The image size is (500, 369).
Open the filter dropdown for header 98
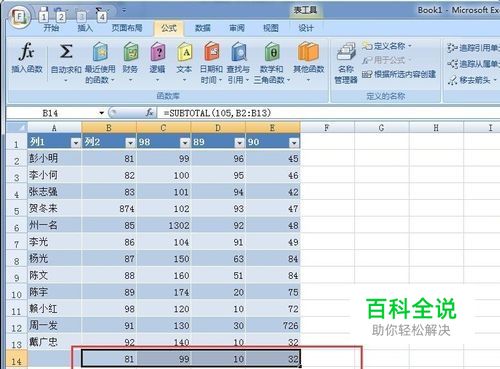(185, 143)
